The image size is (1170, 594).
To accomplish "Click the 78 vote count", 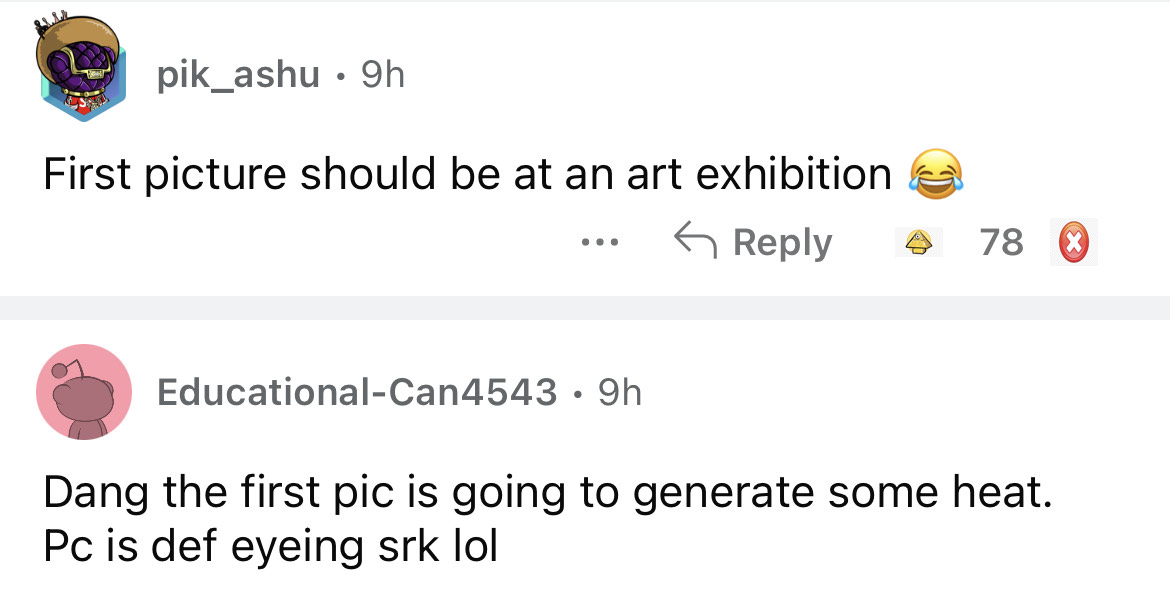I will point(1002,242).
